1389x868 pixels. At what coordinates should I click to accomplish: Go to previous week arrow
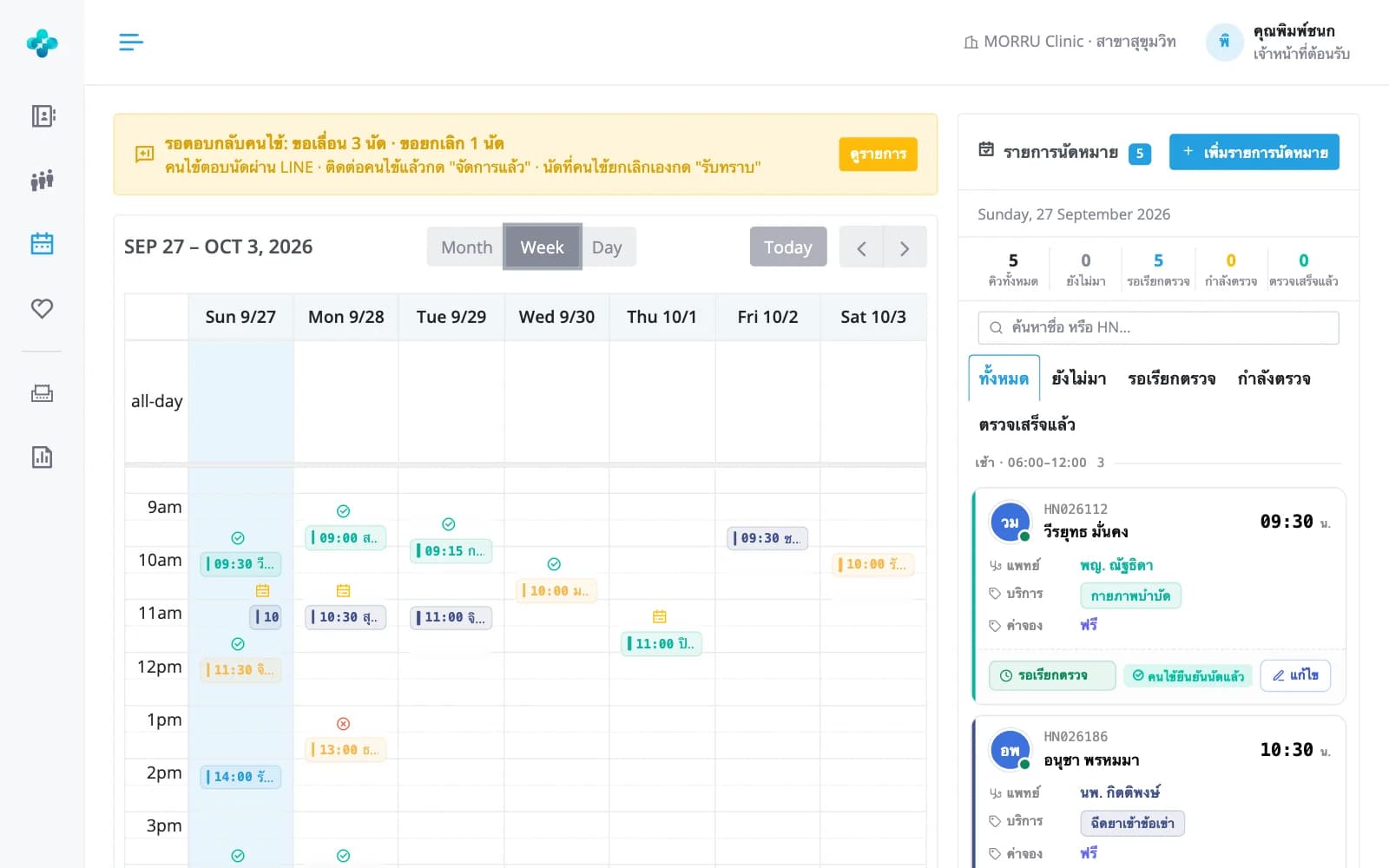[861, 248]
